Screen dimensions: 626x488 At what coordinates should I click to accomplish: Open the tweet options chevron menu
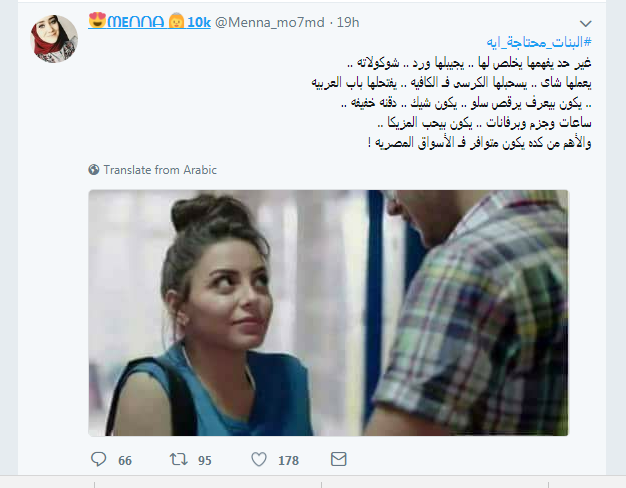585,24
